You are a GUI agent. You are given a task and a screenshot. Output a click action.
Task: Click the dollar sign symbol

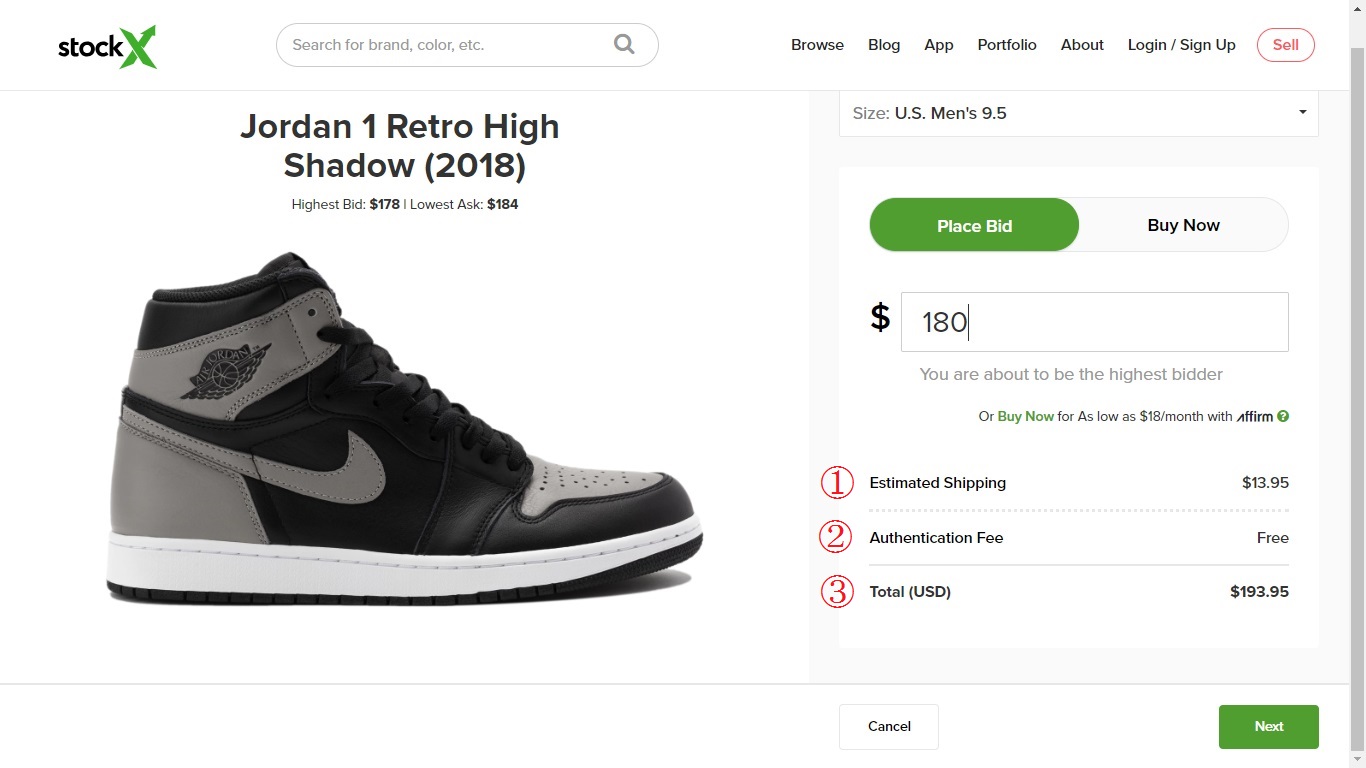coord(880,317)
